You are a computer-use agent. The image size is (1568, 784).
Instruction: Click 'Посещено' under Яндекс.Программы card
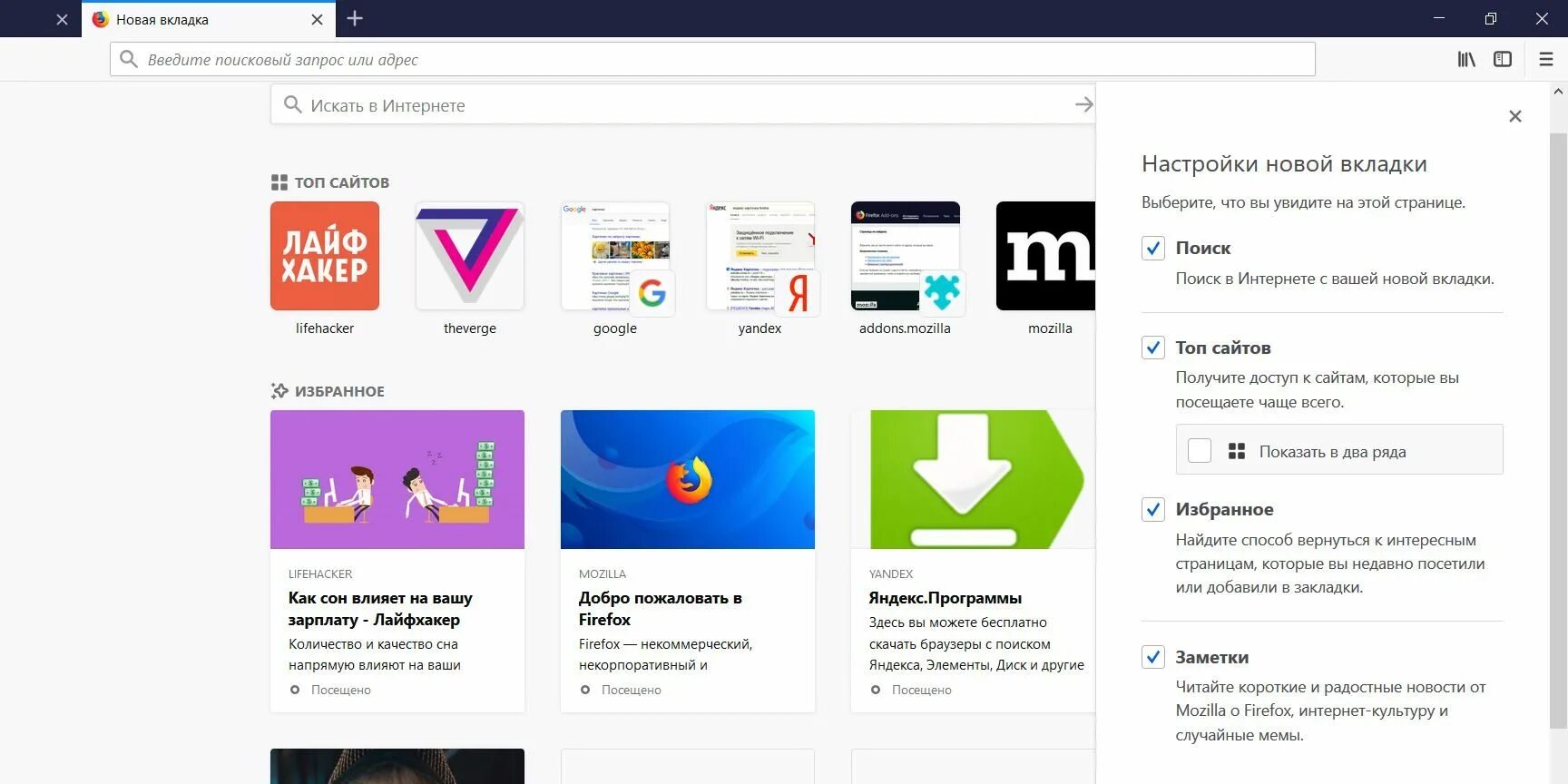922,690
